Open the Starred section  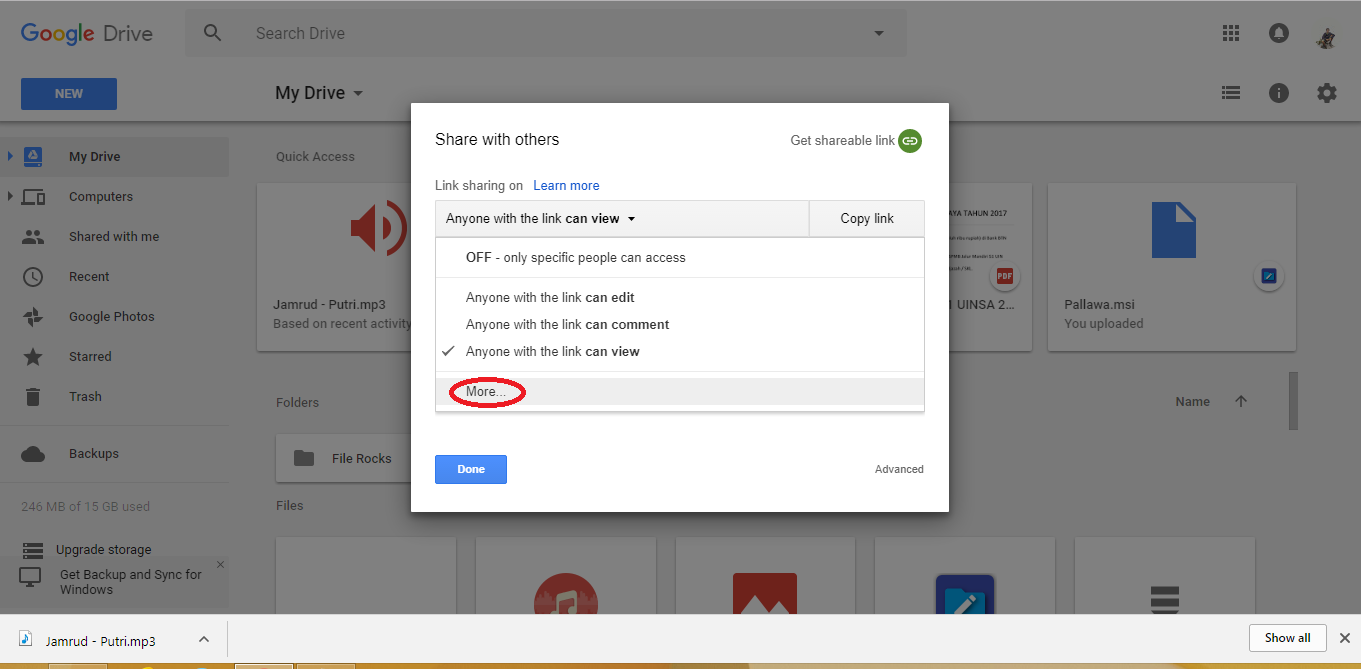pyautogui.click(x=89, y=356)
